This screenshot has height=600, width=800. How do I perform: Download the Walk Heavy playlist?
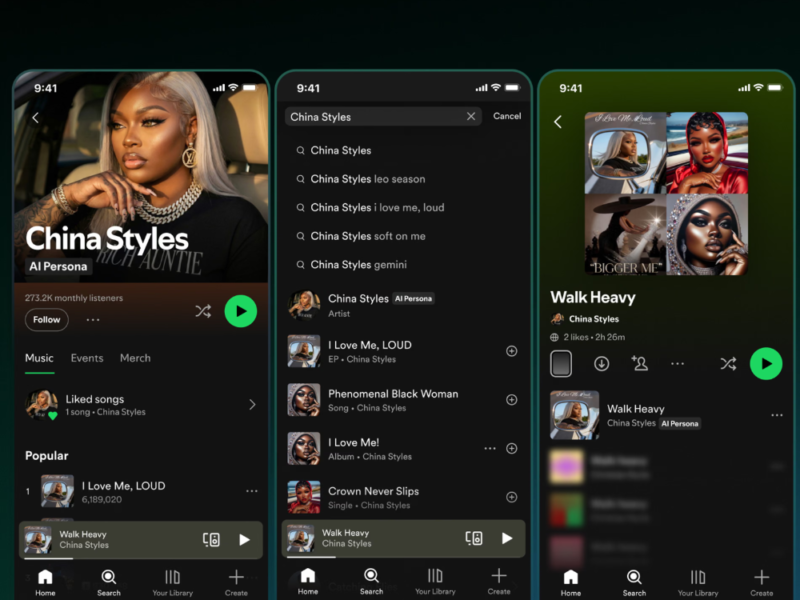(x=602, y=364)
